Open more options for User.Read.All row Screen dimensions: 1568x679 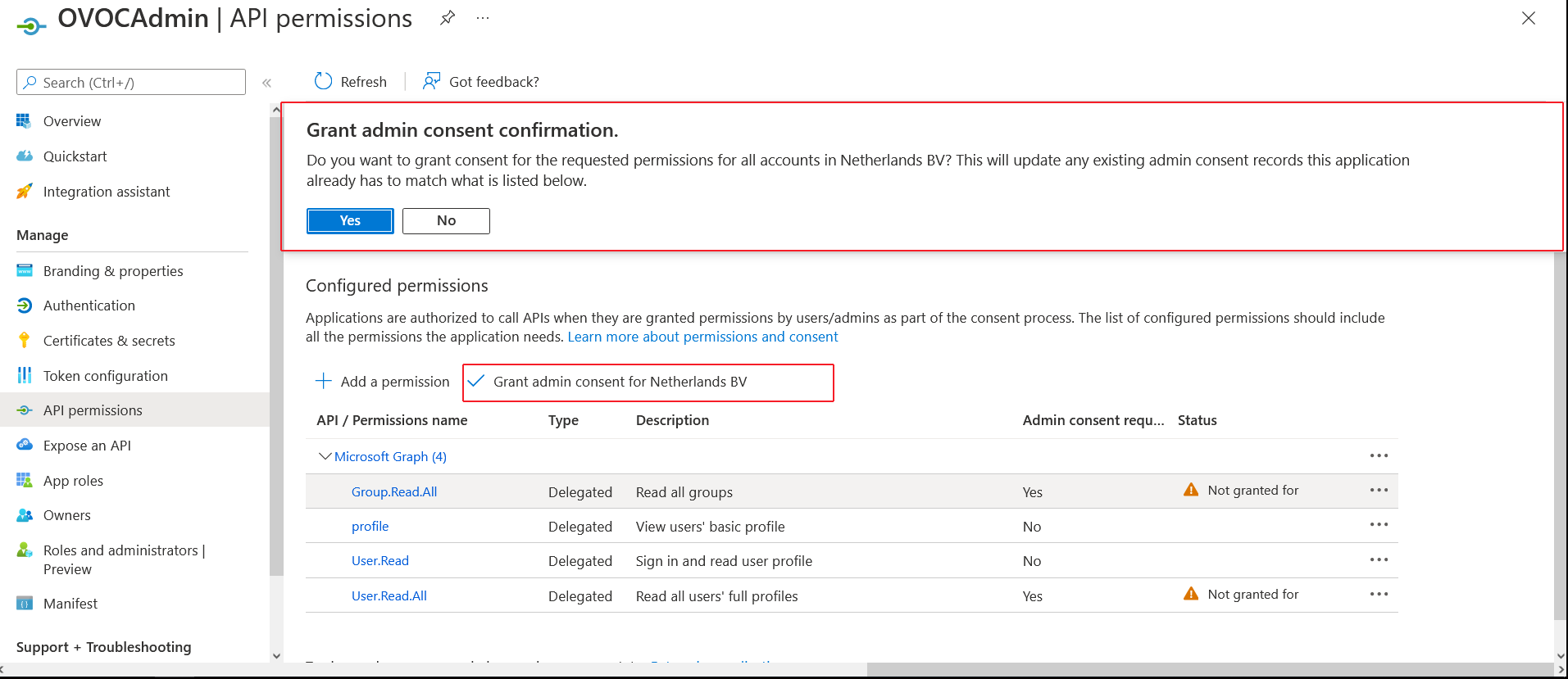pyautogui.click(x=1379, y=595)
